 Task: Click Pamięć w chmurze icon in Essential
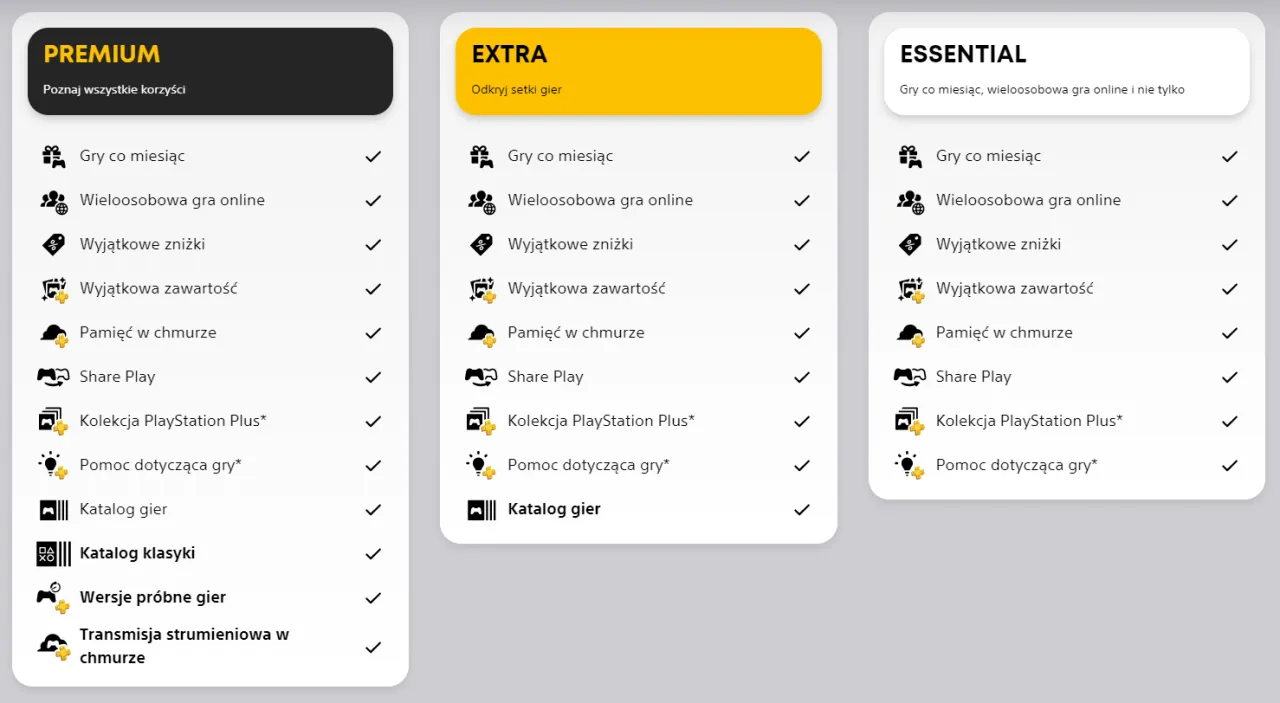[x=909, y=333]
